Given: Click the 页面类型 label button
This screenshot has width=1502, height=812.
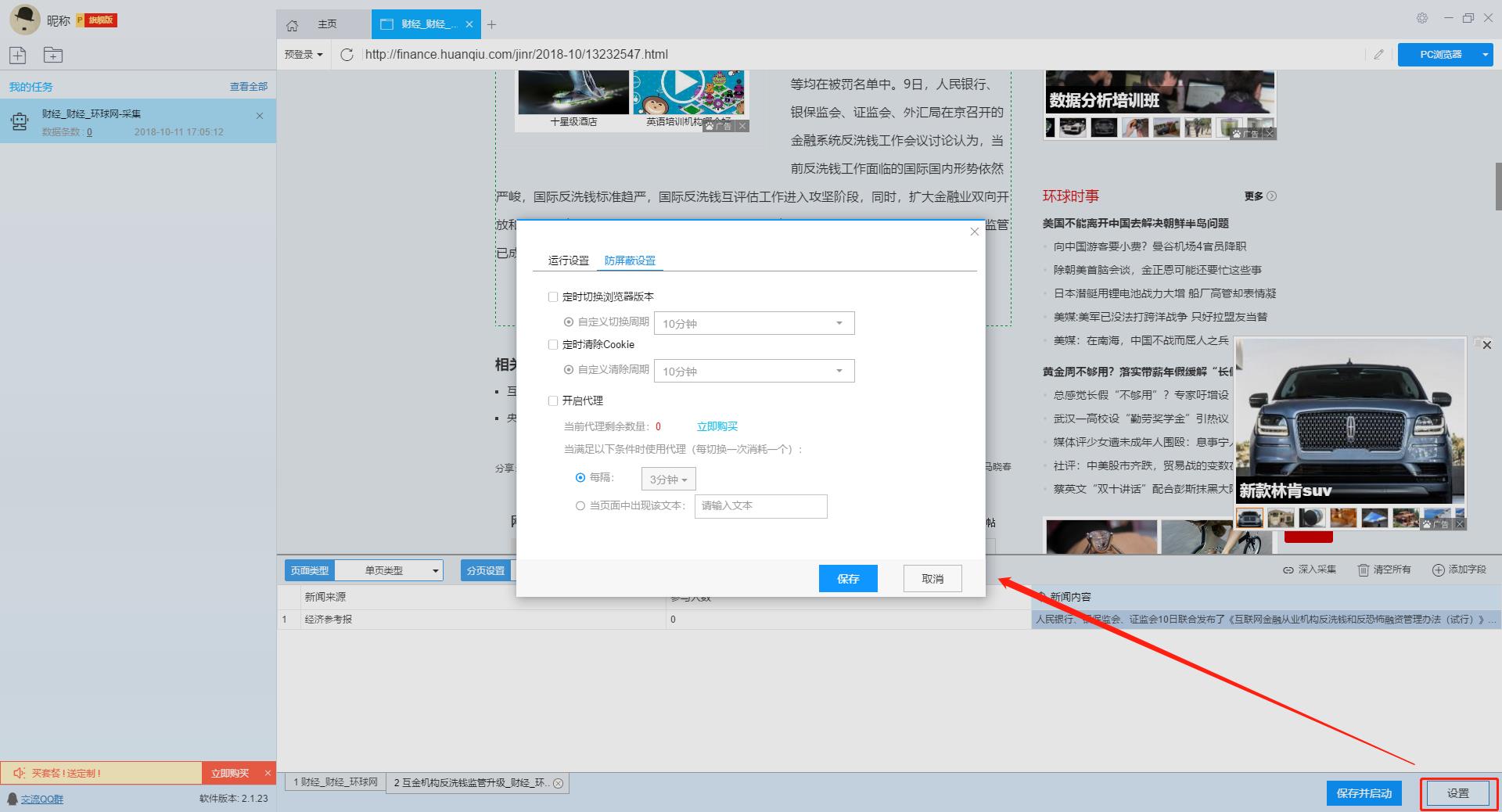Looking at the screenshot, I should click(x=309, y=570).
